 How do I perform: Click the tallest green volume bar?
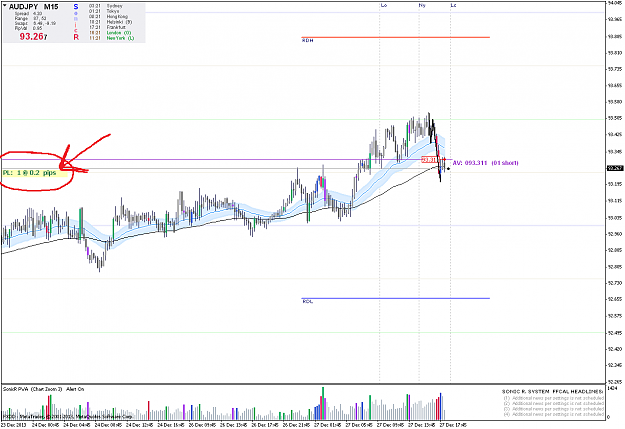tap(323, 403)
